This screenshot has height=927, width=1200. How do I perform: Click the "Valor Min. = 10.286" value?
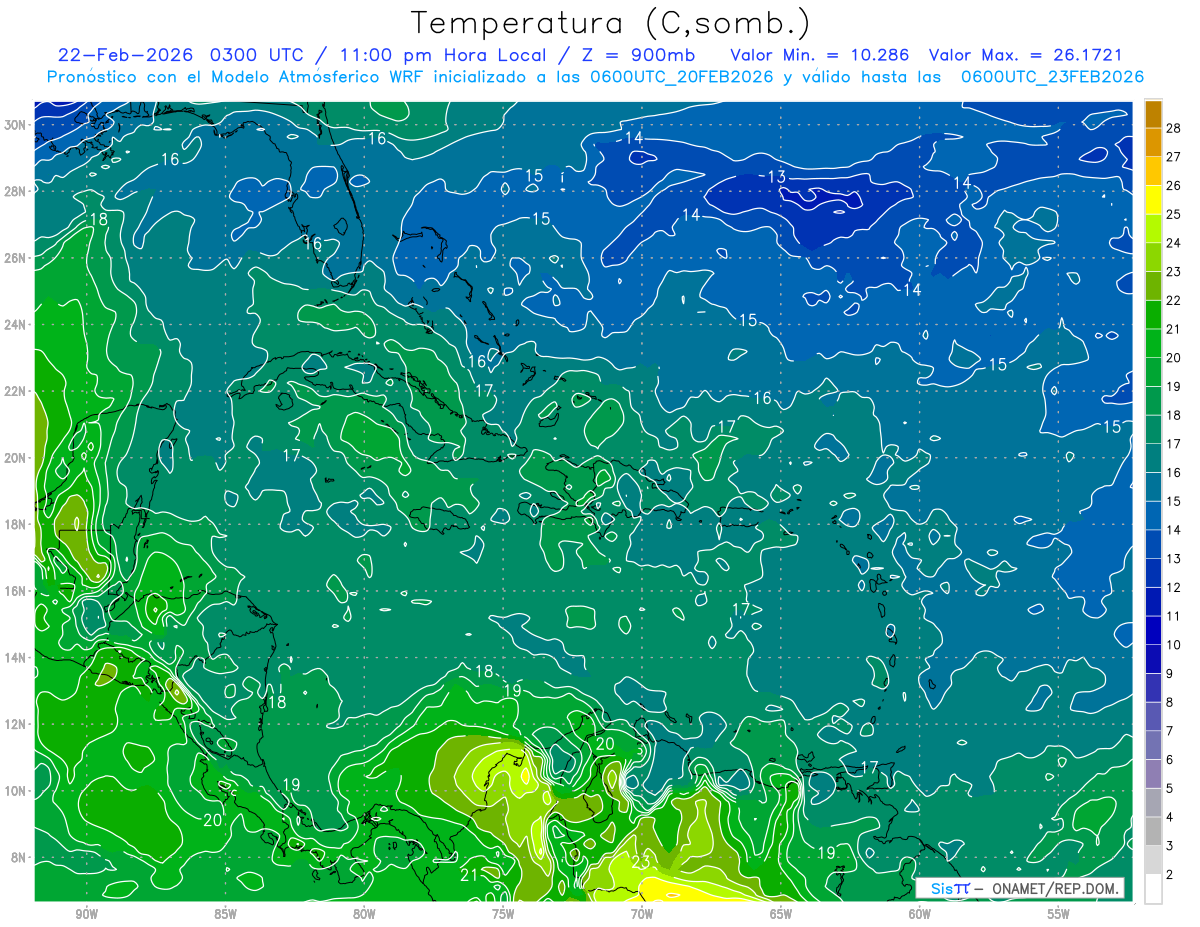(820, 55)
